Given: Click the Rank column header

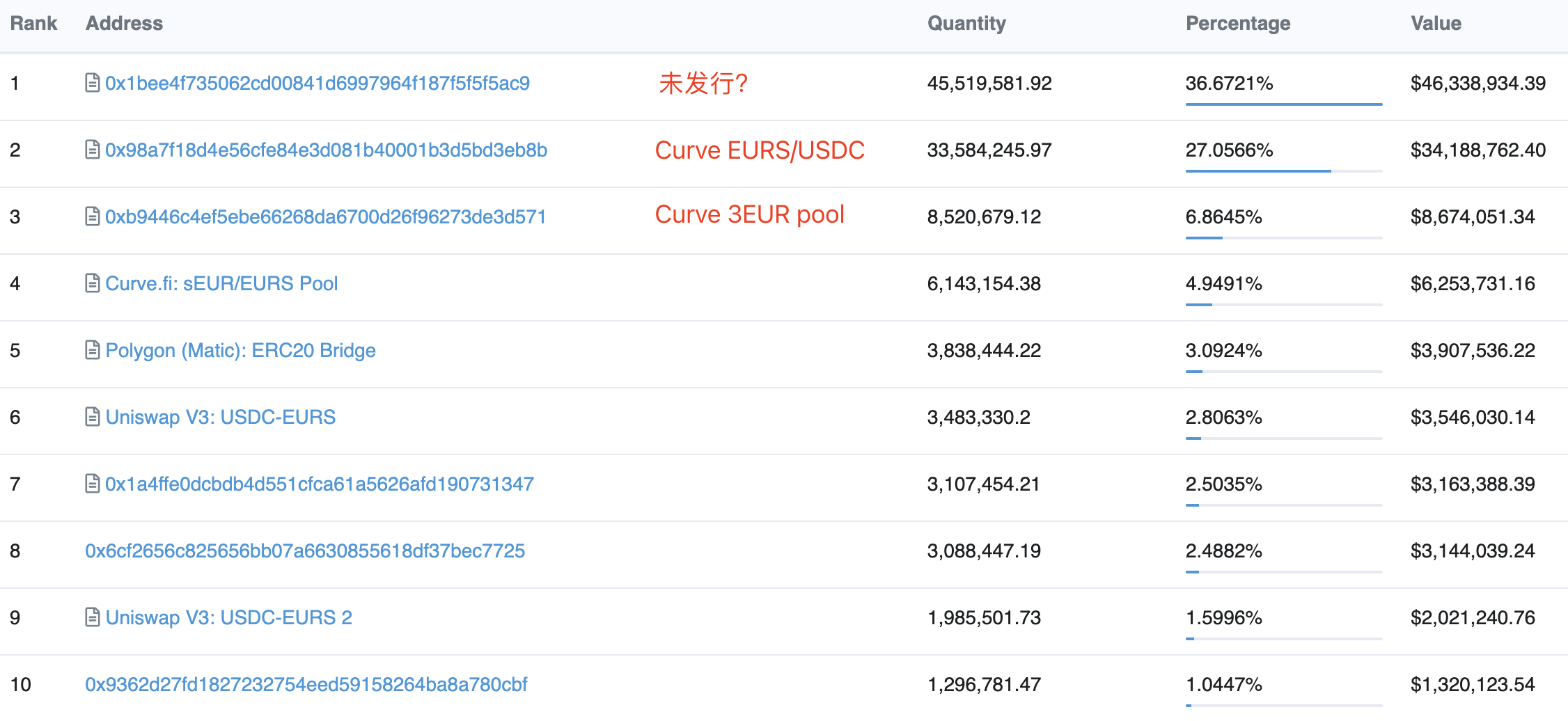Looking at the screenshot, I should (x=33, y=24).
